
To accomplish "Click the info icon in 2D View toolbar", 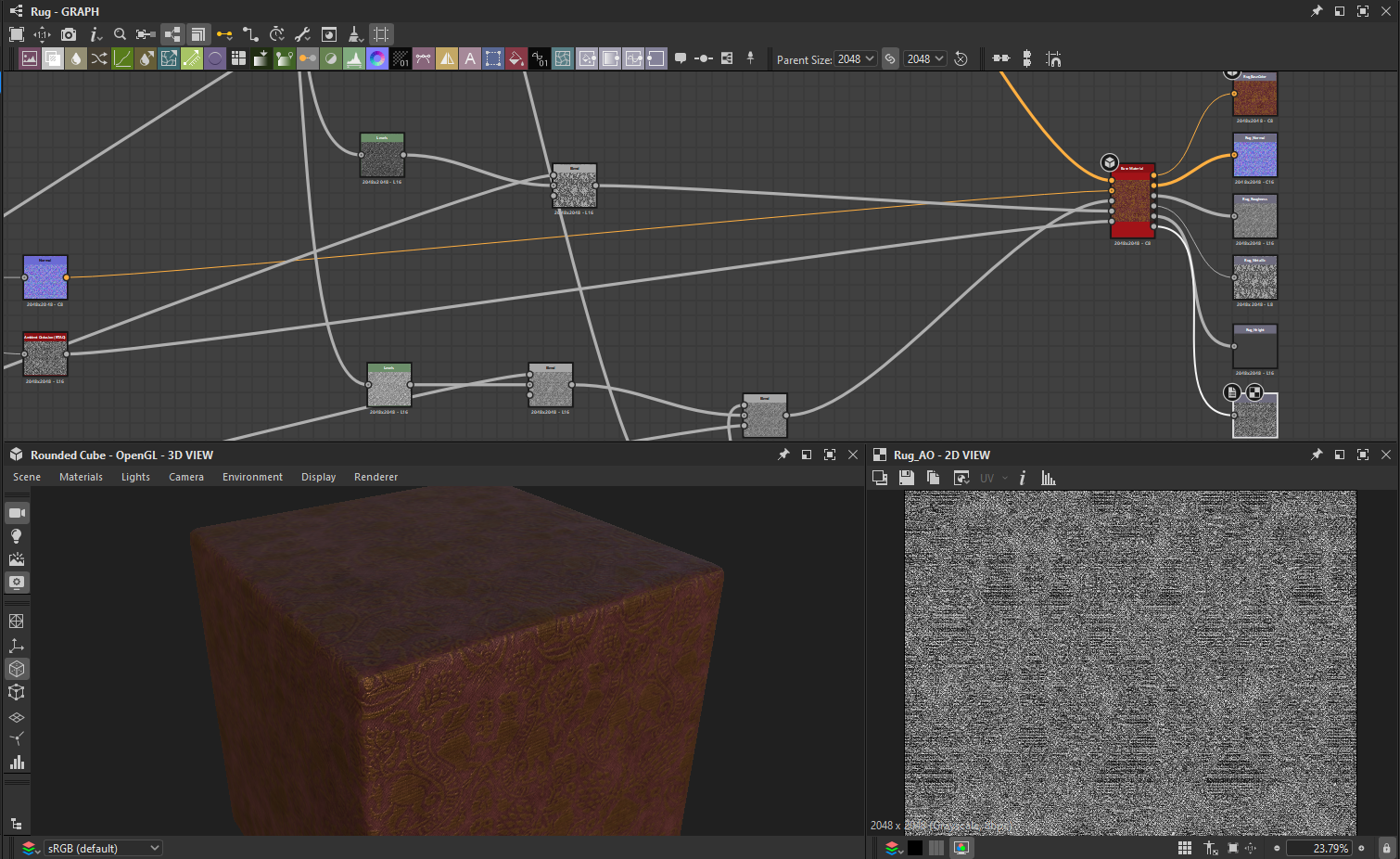I will click(1023, 478).
